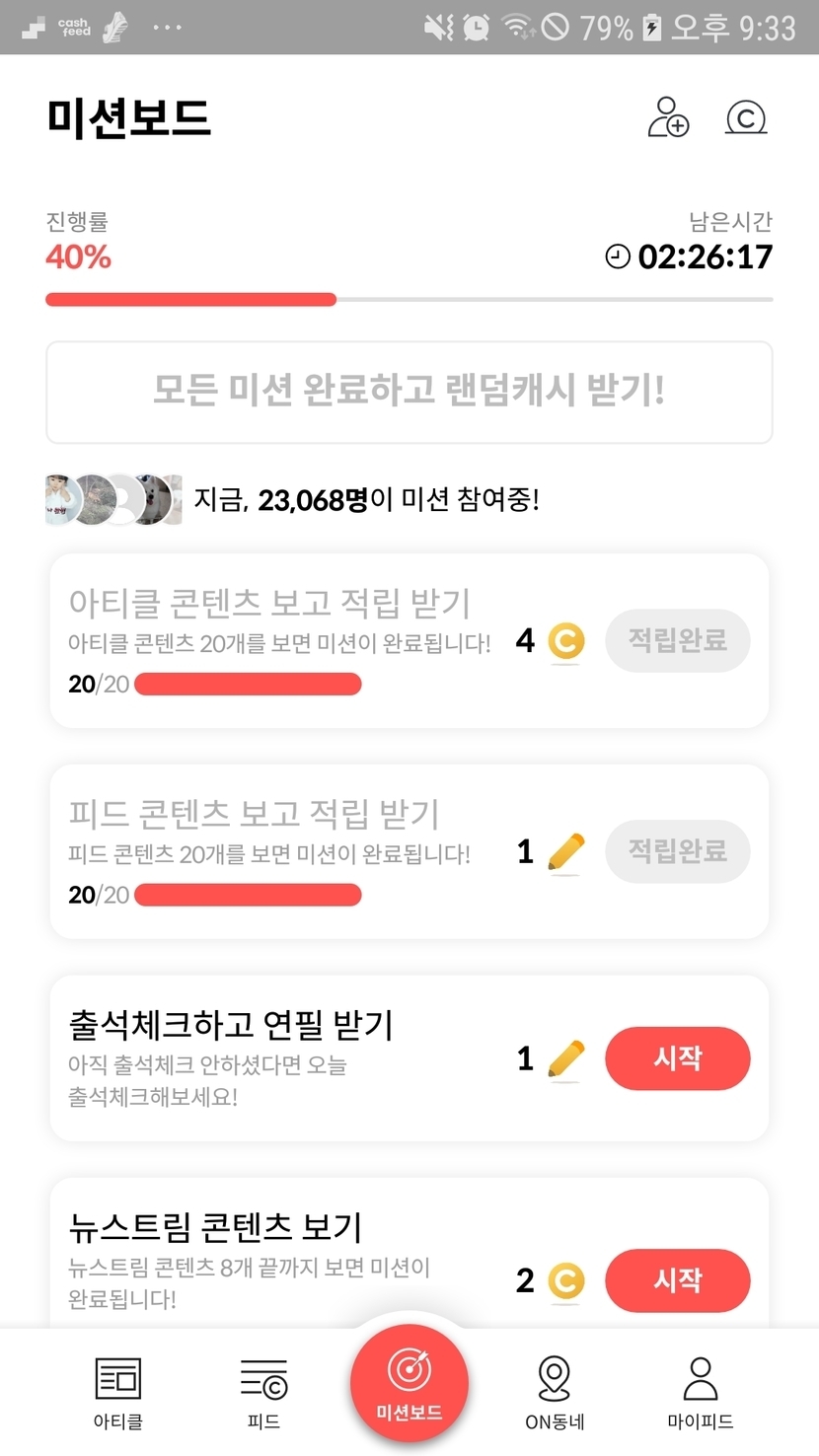Viewport: 819px width, 1456px height.
Task: Tap the add friend icon
Action: click(668, 117)
